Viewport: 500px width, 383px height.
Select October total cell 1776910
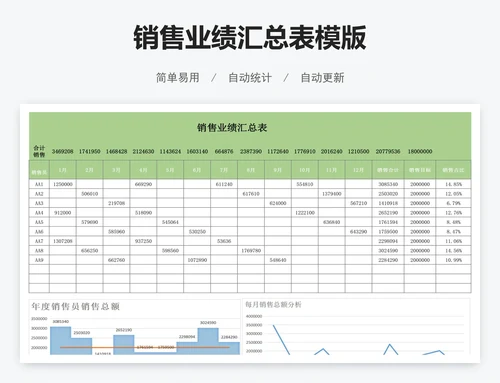pyautogui.click(x=305, y=151)
